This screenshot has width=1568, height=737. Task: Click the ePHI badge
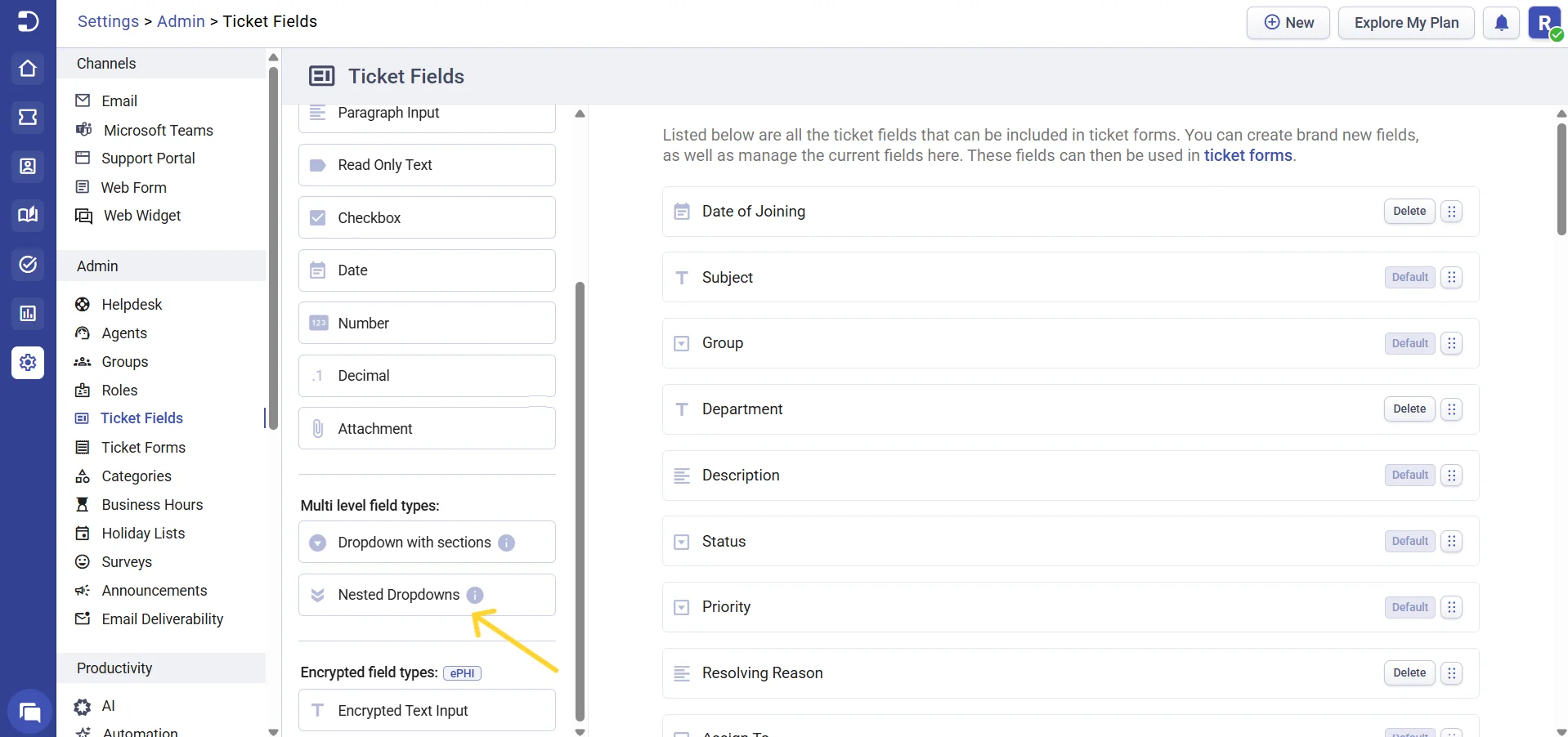[462, 673]
